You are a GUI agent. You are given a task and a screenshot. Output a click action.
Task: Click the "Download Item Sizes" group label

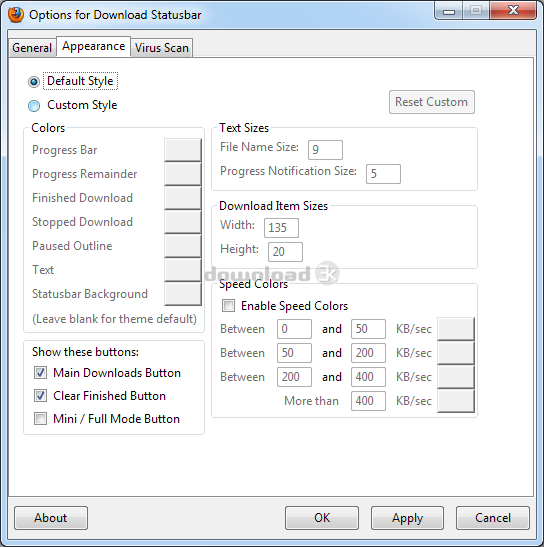pyautogui.click(x=274, y=206)
